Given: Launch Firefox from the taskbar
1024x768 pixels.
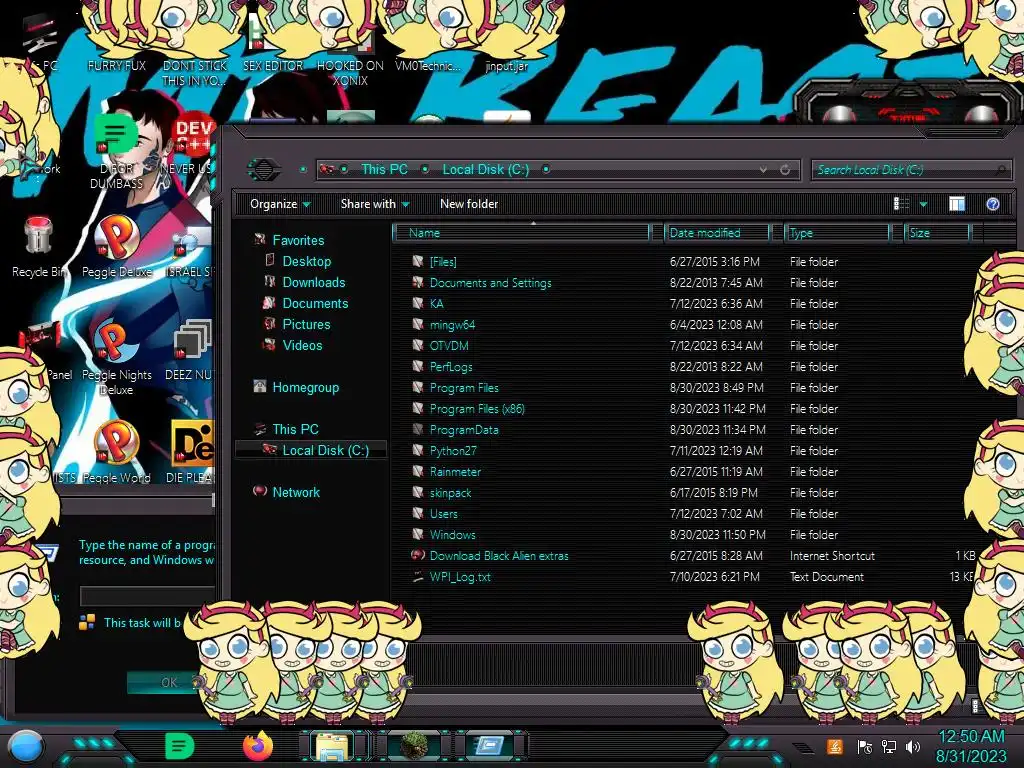Looking at the screenshot, I should 258,746.
